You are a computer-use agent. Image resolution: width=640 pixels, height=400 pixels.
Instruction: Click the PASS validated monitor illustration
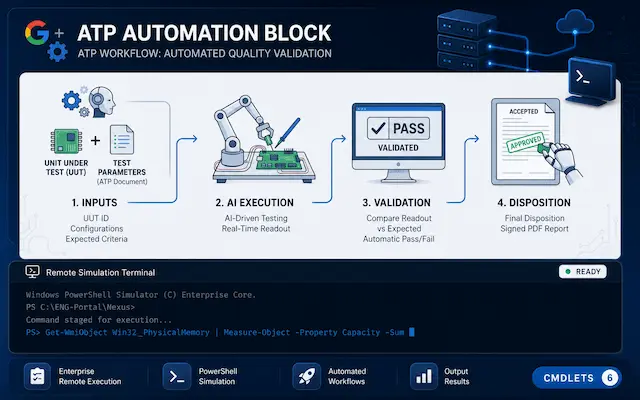point(398,142)
